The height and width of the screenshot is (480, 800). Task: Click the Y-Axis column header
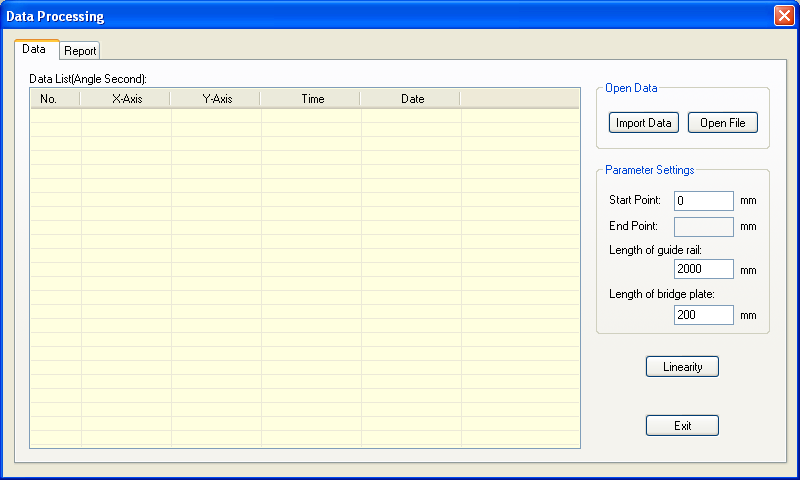[x=216, y=99]
